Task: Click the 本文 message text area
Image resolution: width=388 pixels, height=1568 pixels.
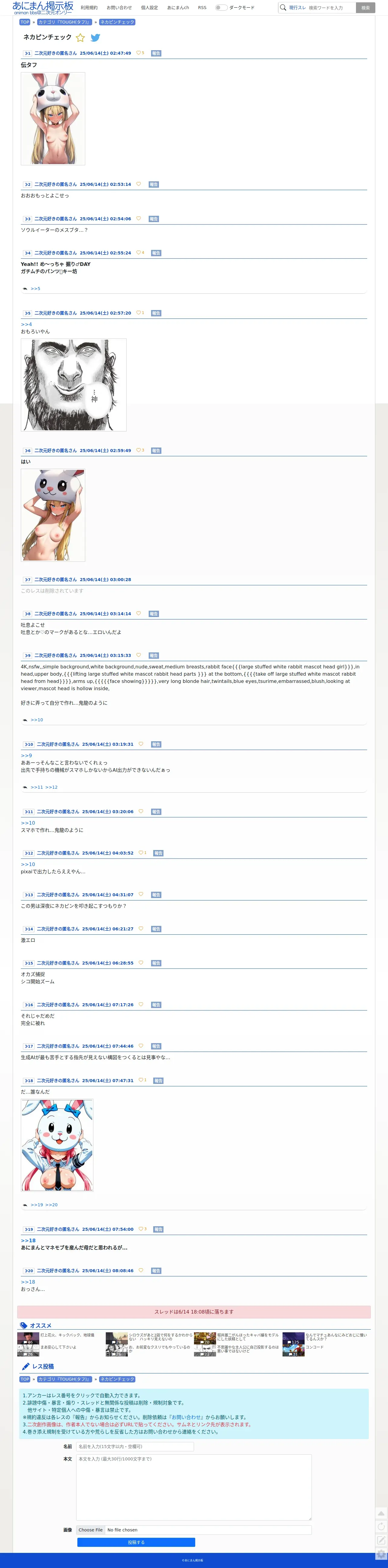Action: pos(194,1487)
